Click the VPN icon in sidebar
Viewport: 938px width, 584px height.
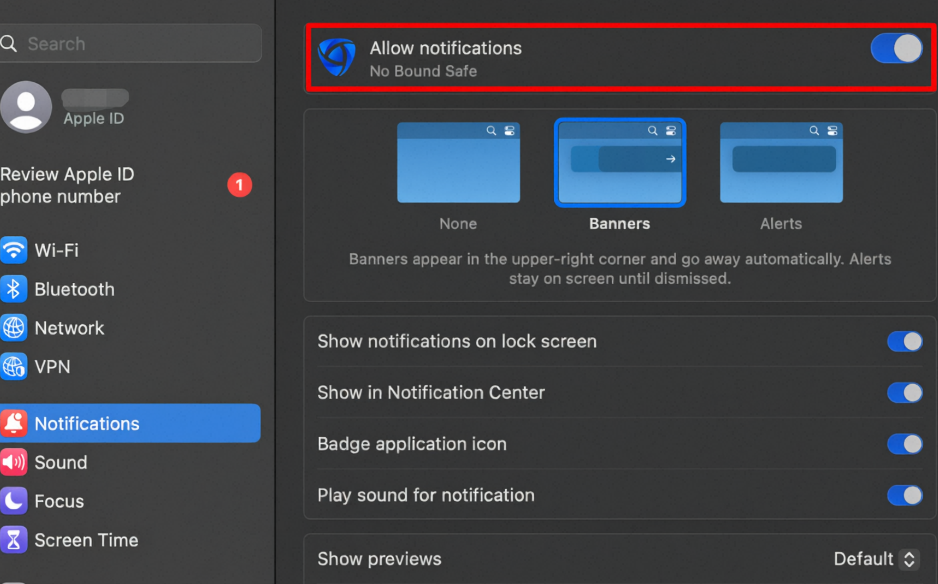[13, 366]
